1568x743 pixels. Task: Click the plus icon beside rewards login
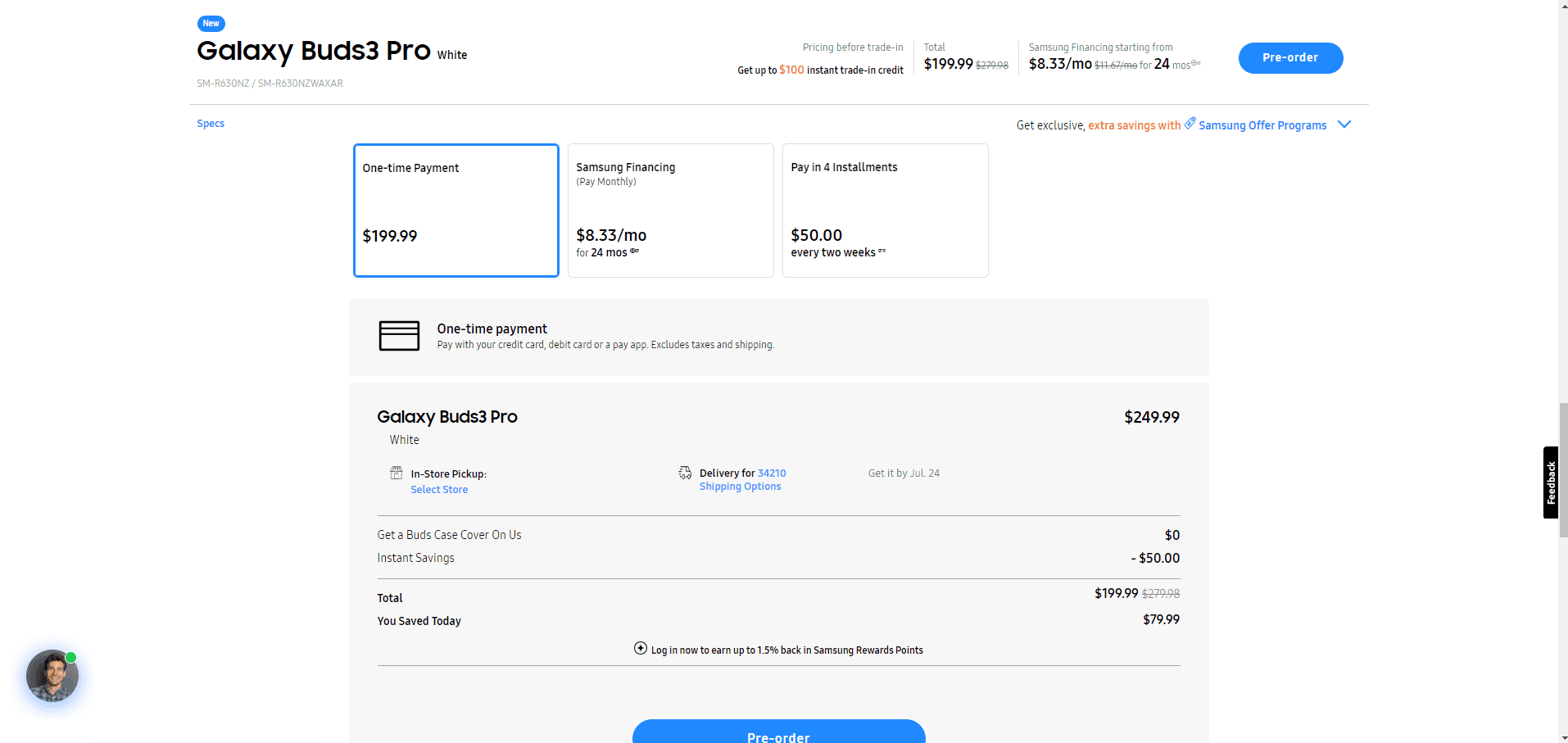[641, 649]
